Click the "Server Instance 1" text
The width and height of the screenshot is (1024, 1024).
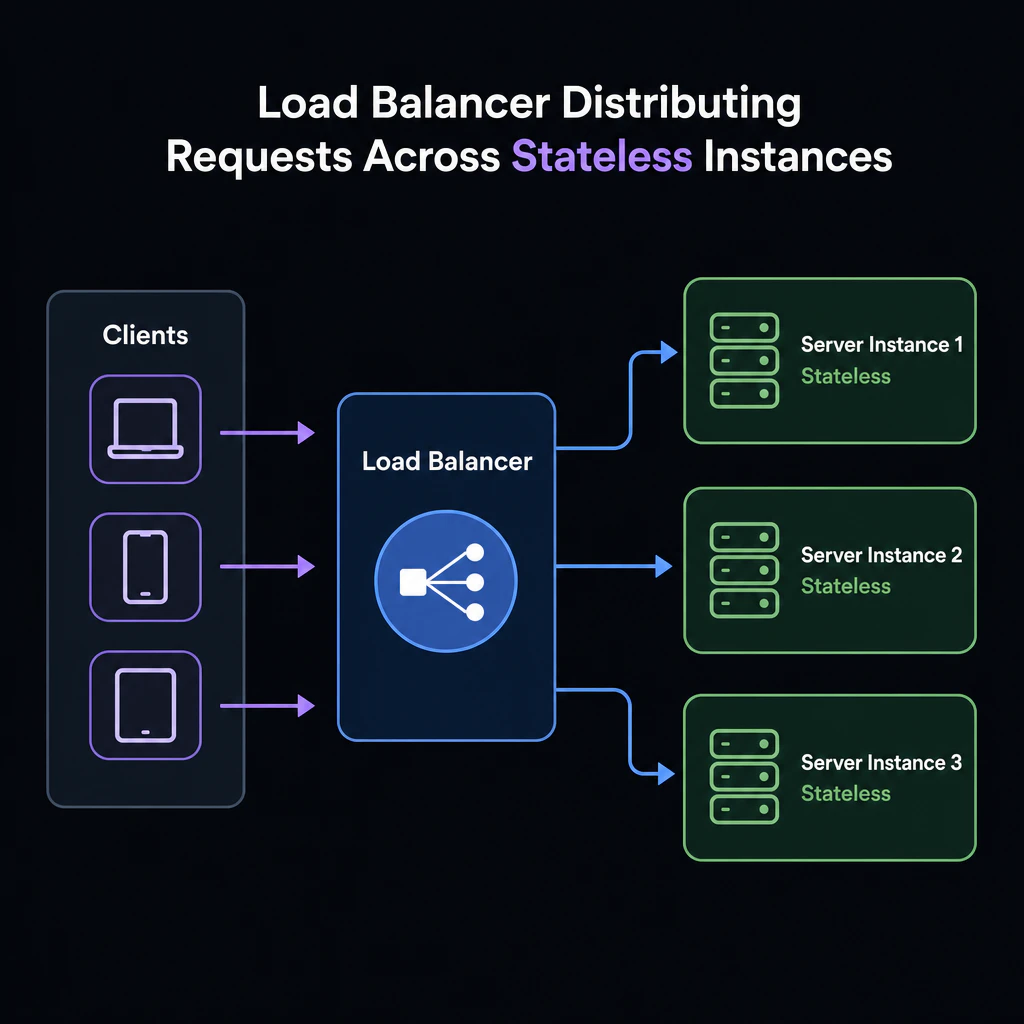(x=882, y=344)
